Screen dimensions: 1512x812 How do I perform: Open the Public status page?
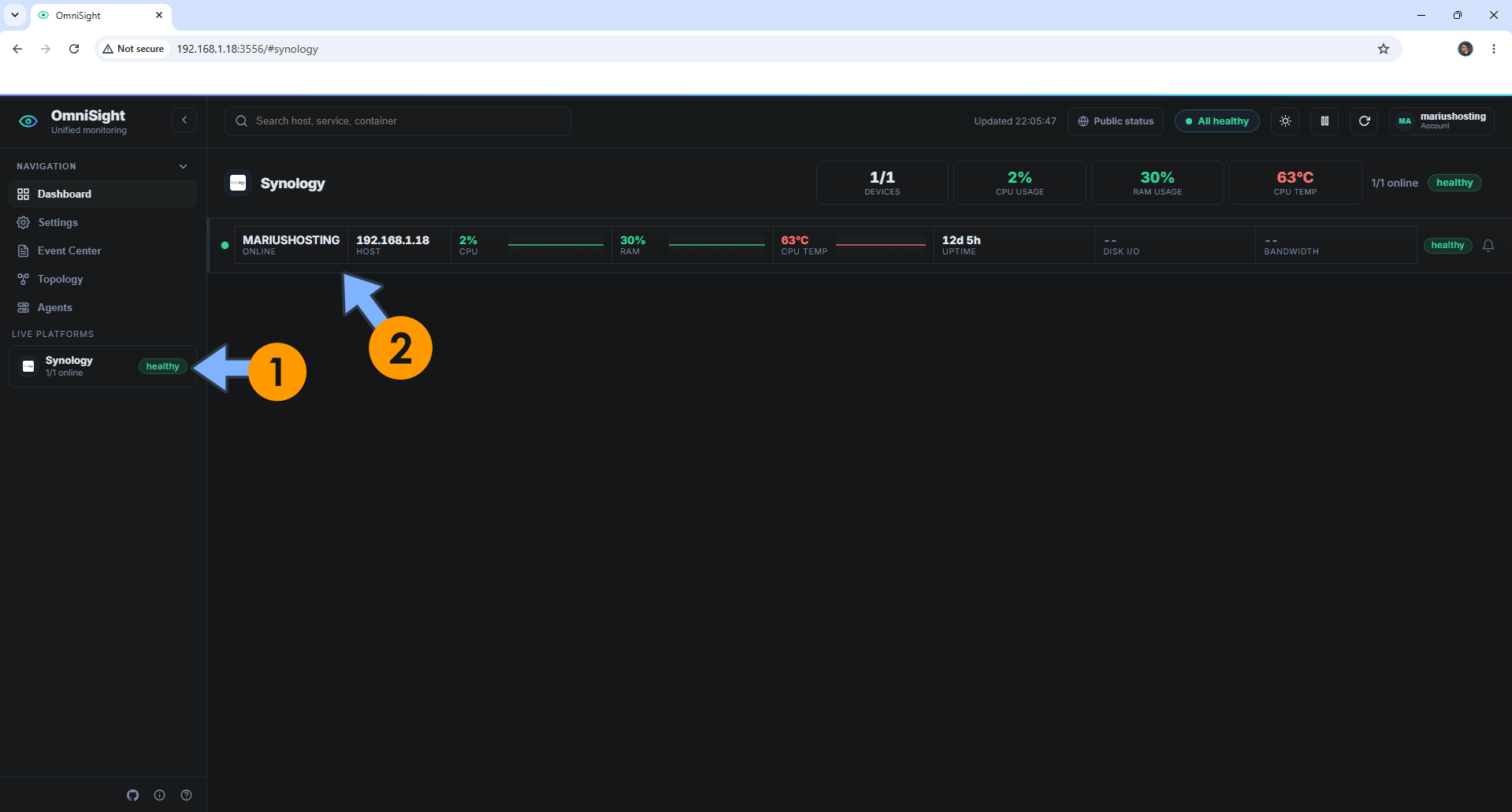(x=1116, y=121)
